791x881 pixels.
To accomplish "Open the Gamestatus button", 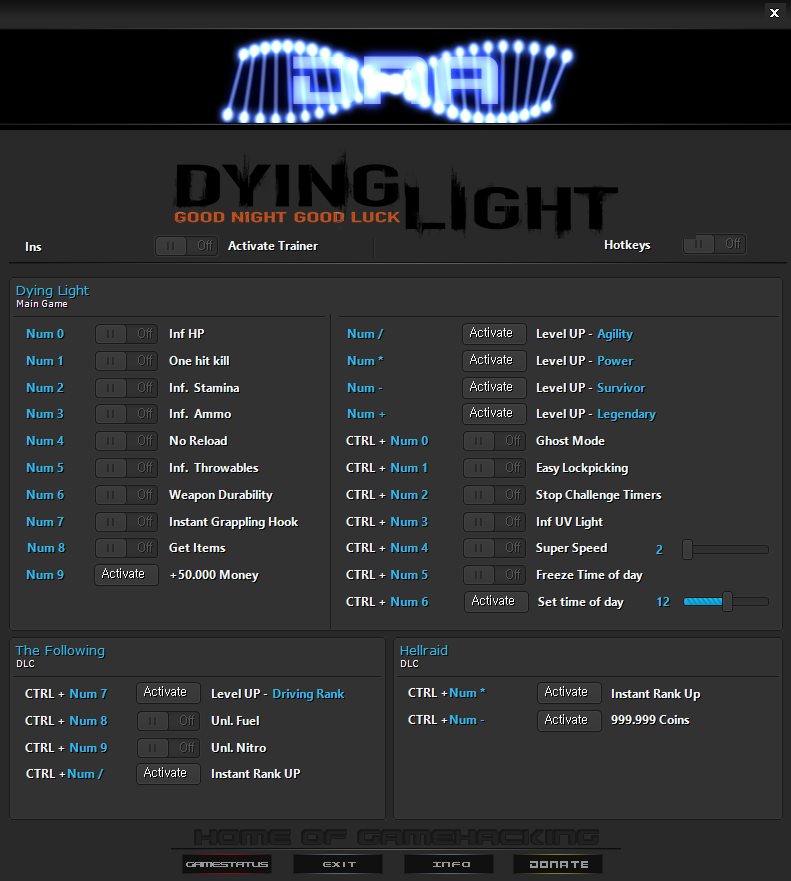I will point(227,864).
